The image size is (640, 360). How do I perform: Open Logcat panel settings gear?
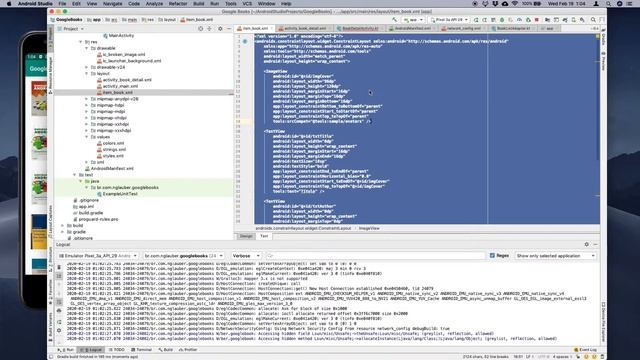[587, 244]
